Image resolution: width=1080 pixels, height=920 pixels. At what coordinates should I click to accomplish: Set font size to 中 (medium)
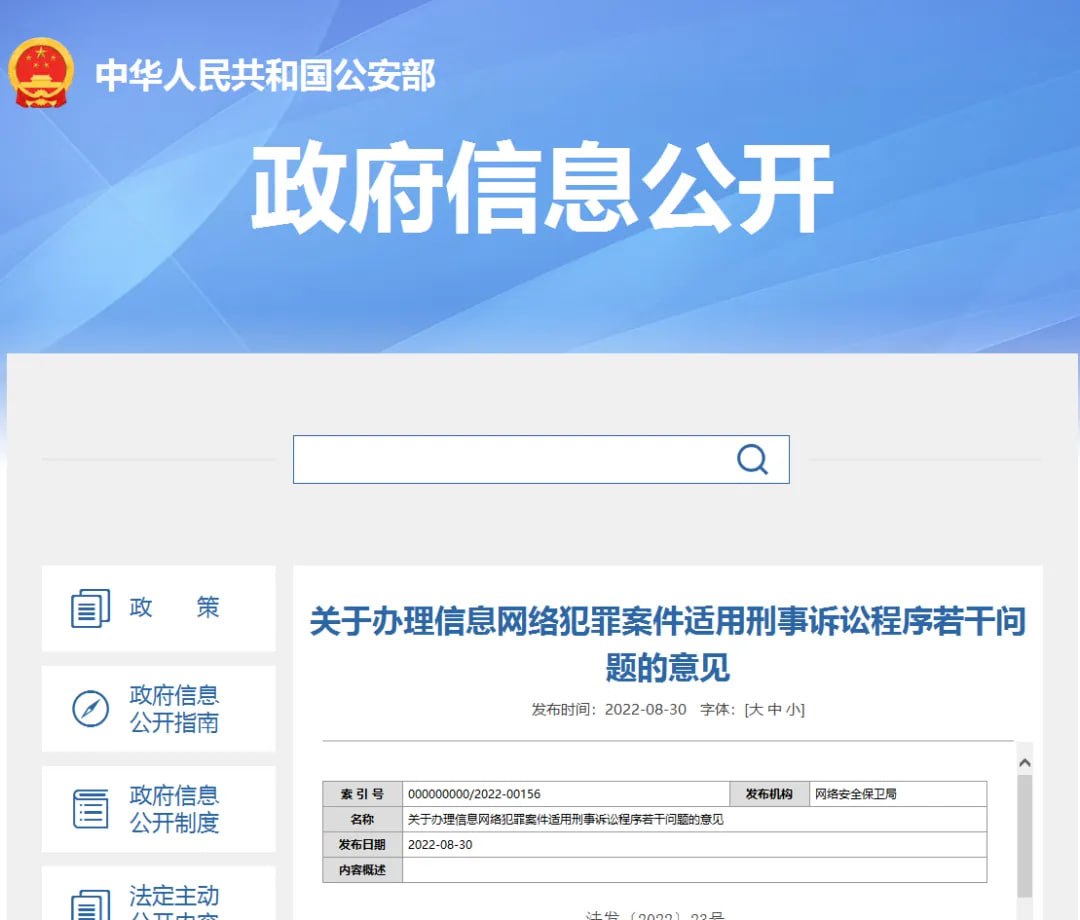click(x=774, y=710)
